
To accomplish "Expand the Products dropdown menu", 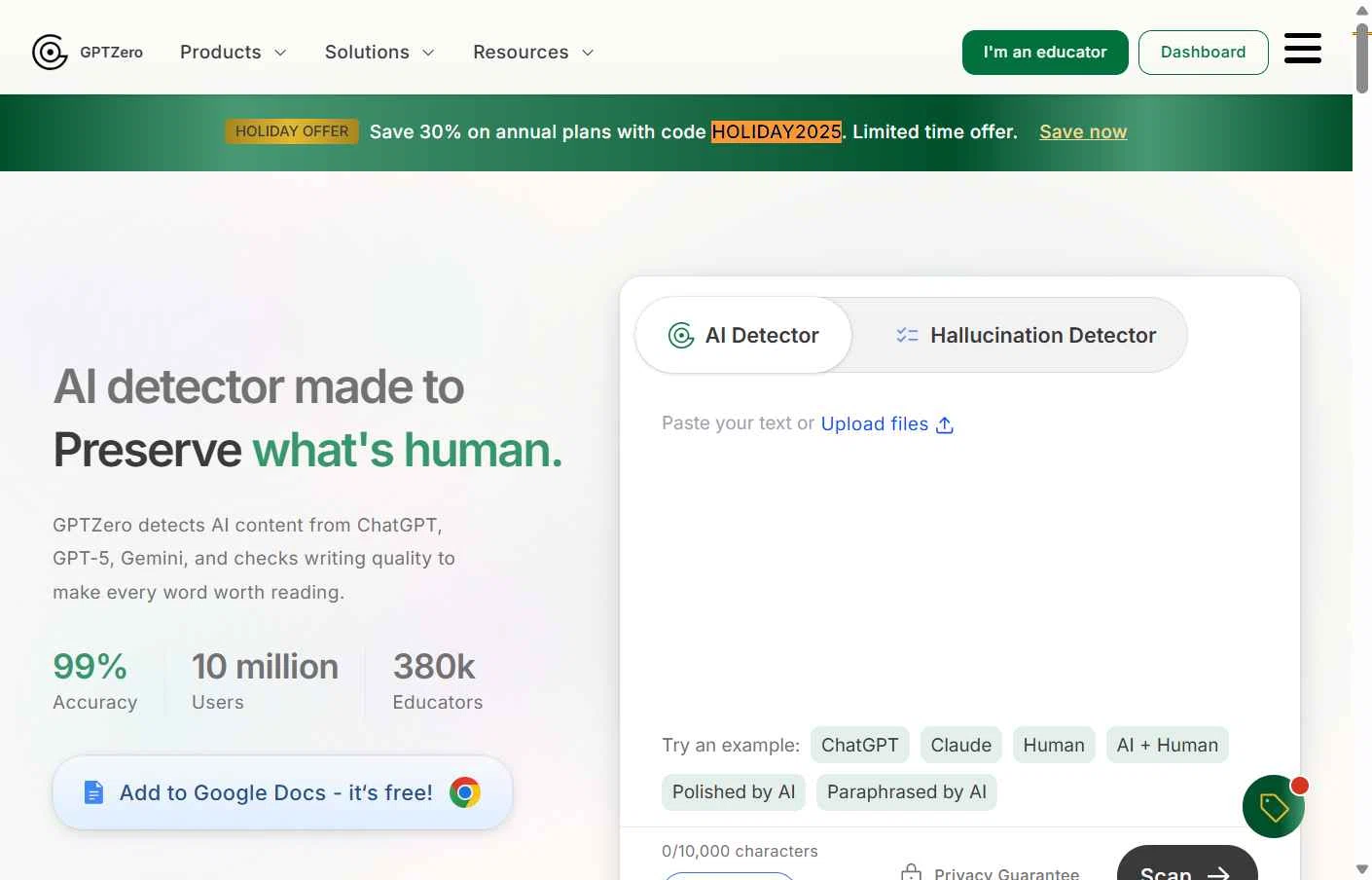I will pyautogui.click(x=233, y=53).
